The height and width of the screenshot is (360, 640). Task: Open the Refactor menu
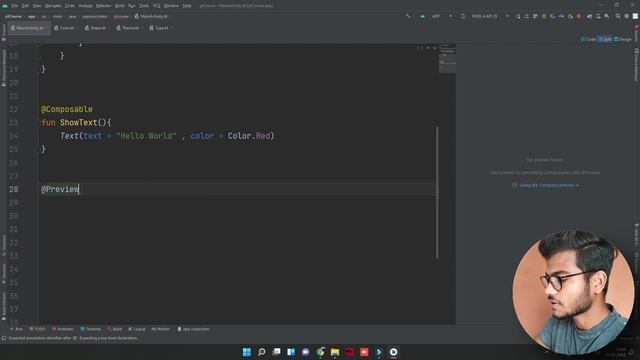click(103, 6)
